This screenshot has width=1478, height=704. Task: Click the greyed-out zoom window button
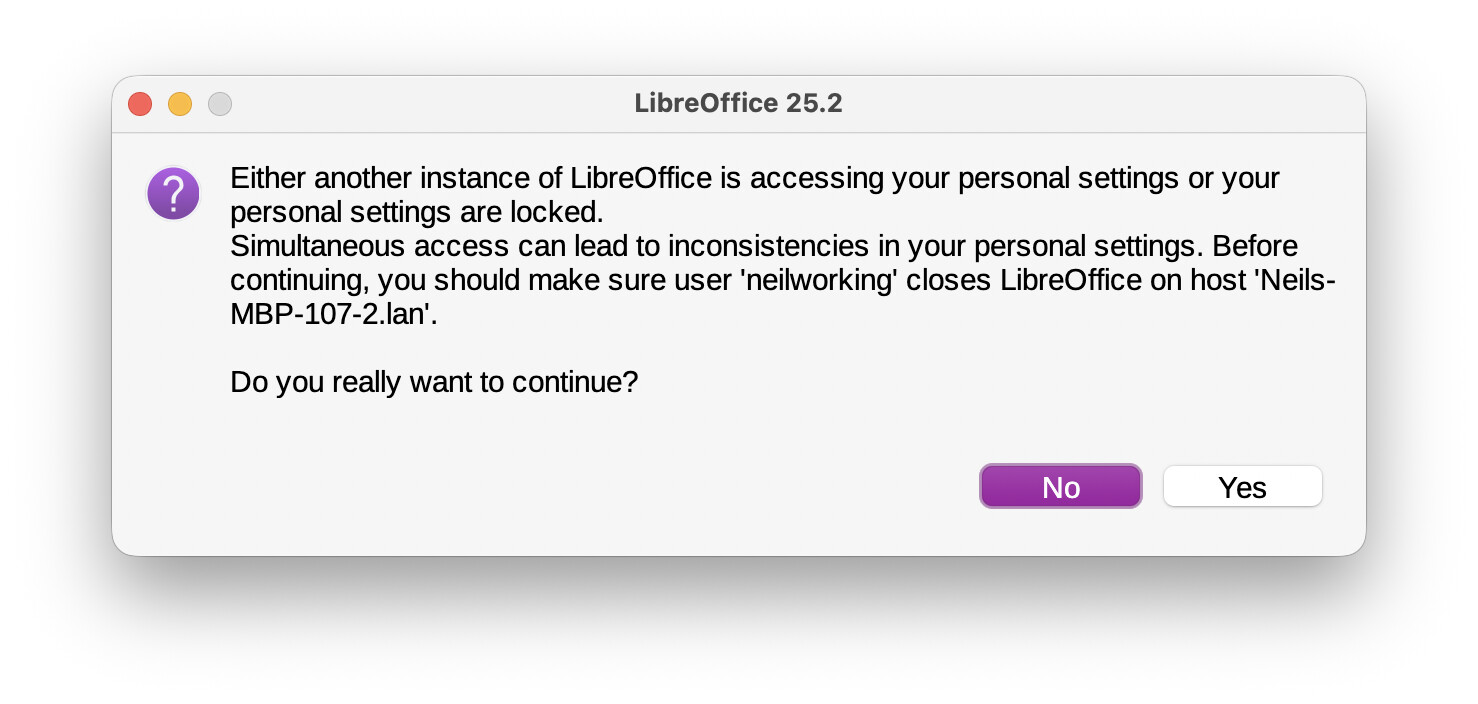pos(220,104)
